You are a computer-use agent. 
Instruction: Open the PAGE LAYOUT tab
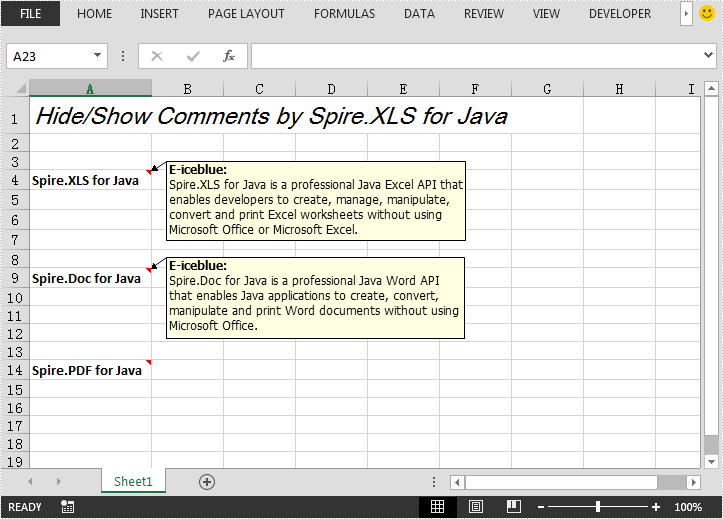[x=246, y=14]
